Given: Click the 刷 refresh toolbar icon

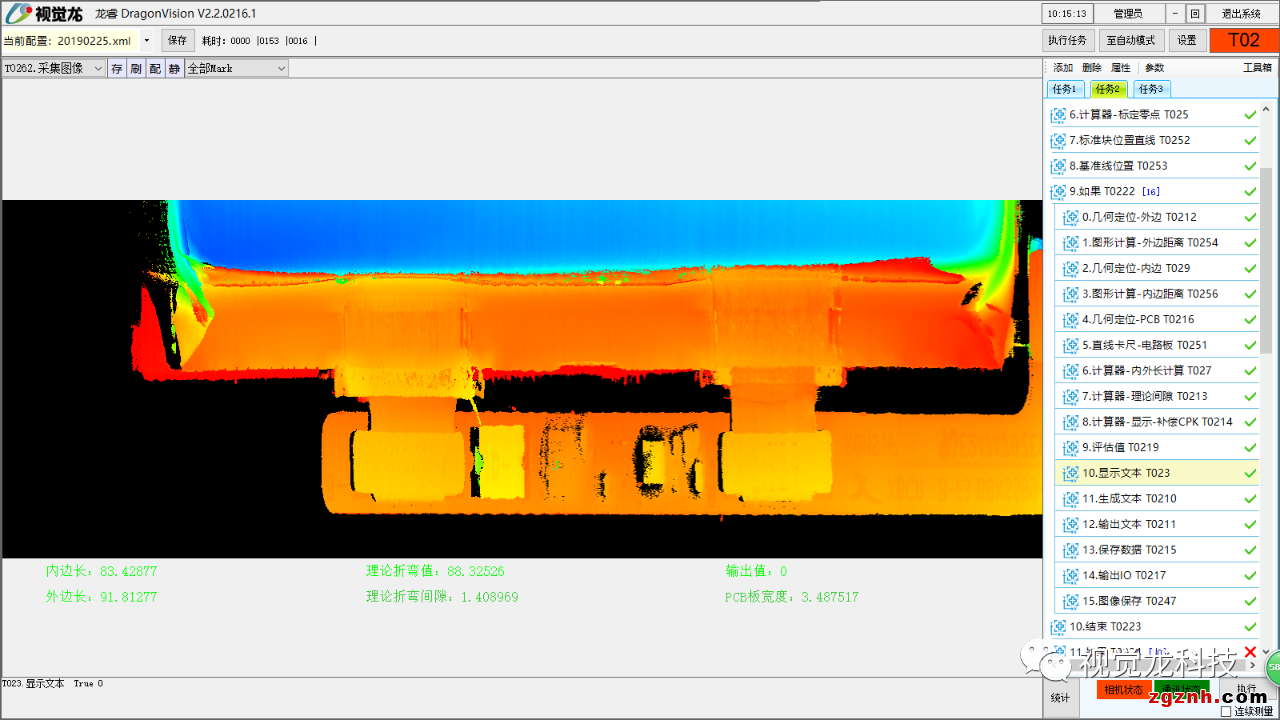Looking at the screenshot, I should tap(136, 69).
